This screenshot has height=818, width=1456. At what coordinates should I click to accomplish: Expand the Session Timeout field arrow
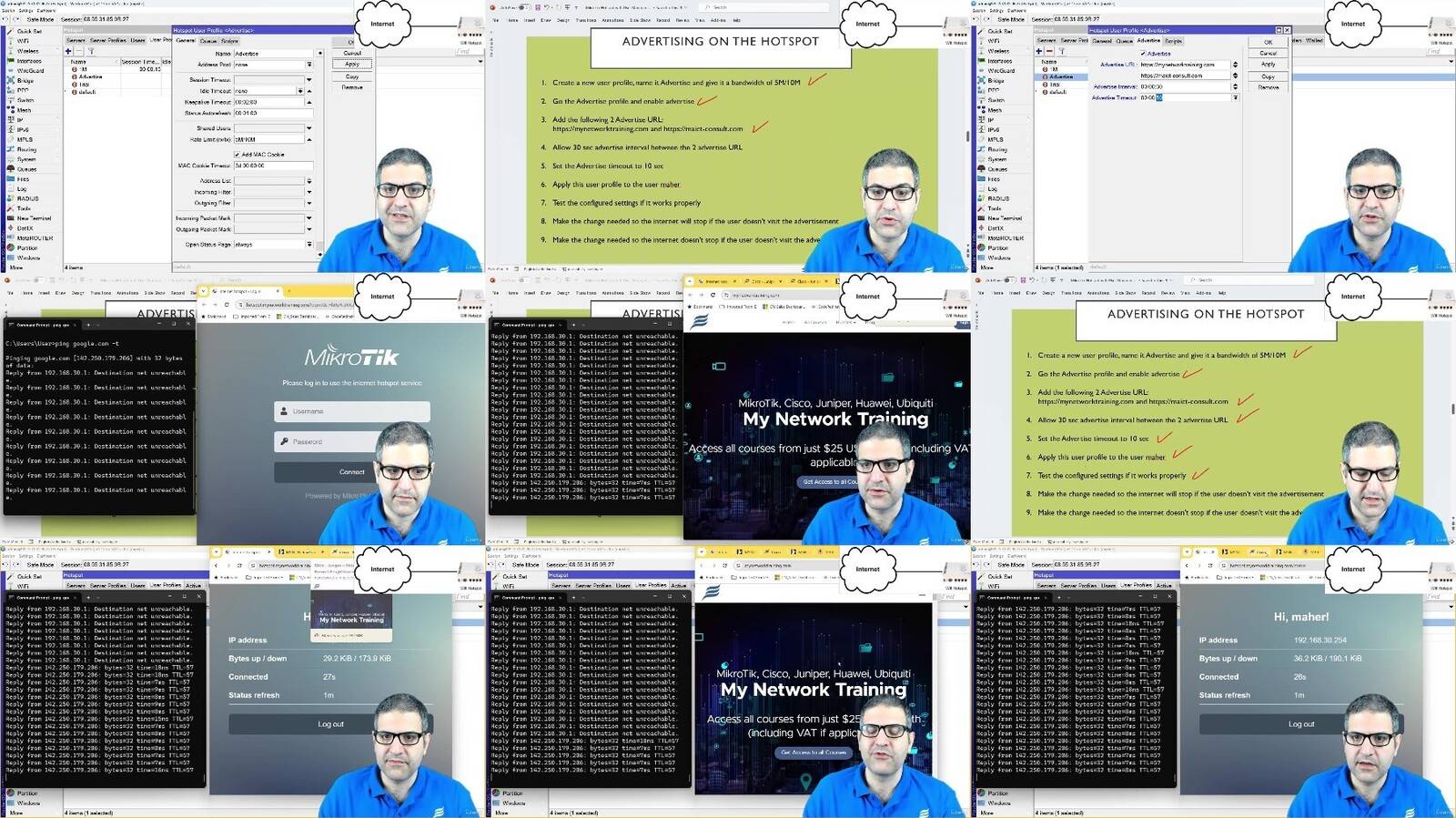click(308, 80)
